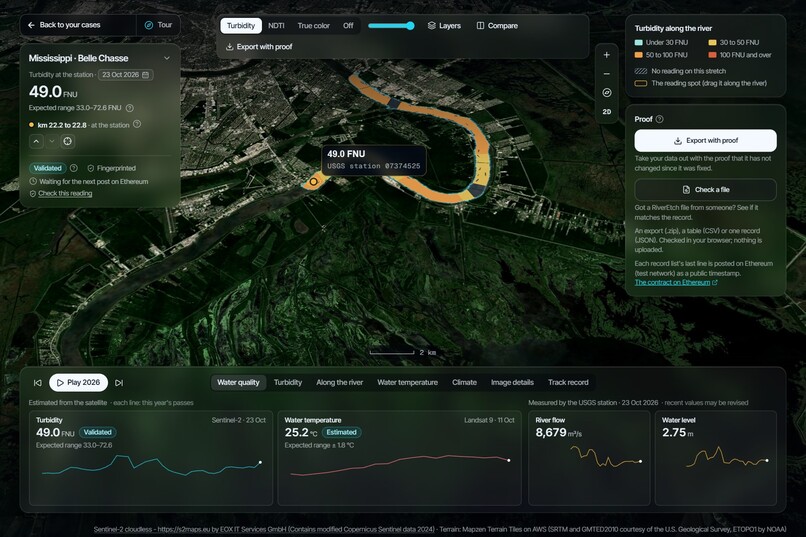The image size is (806, 537).
Task: Play 2026 timeline
Action: click(78, 383)
